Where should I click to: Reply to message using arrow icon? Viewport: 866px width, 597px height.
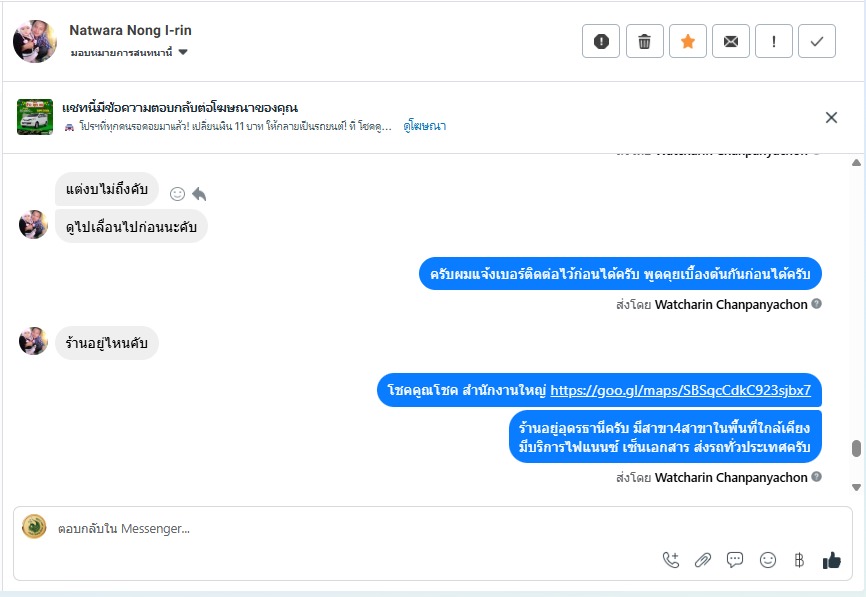coord(198,193)
